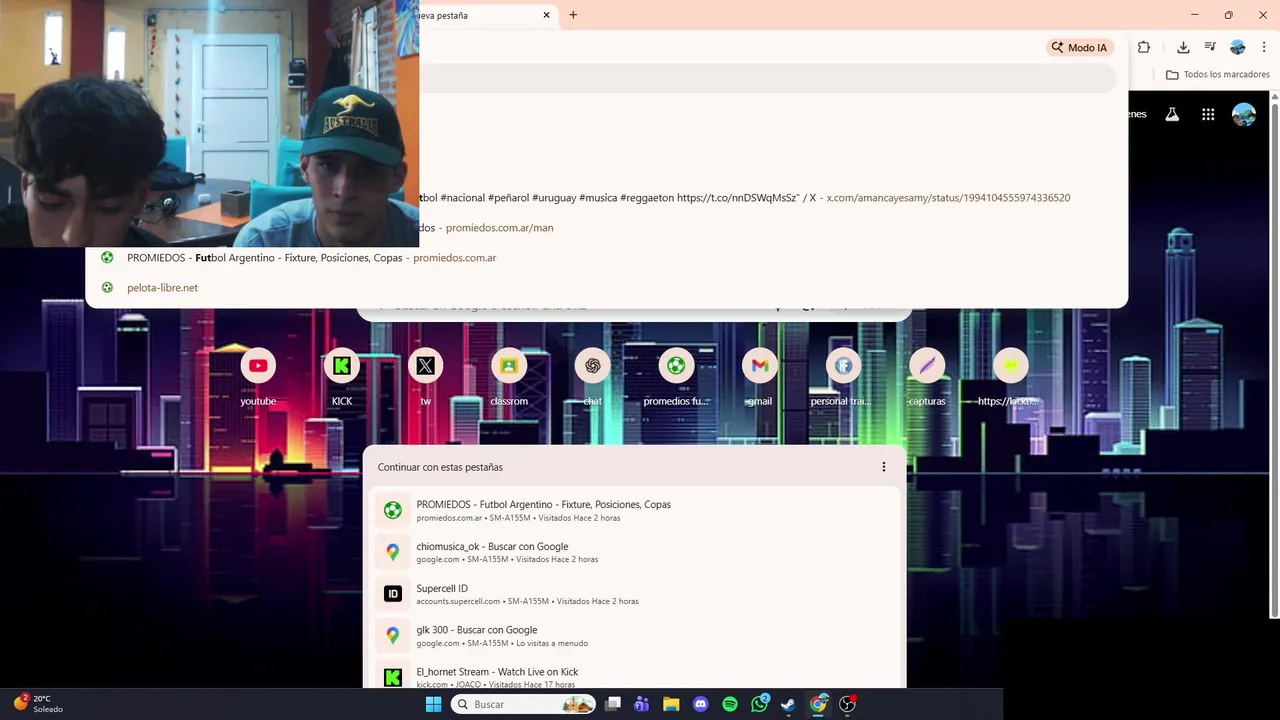
Task: Select the promiedos.com.ar/man suggestion
Action: (x=772, y=227)
